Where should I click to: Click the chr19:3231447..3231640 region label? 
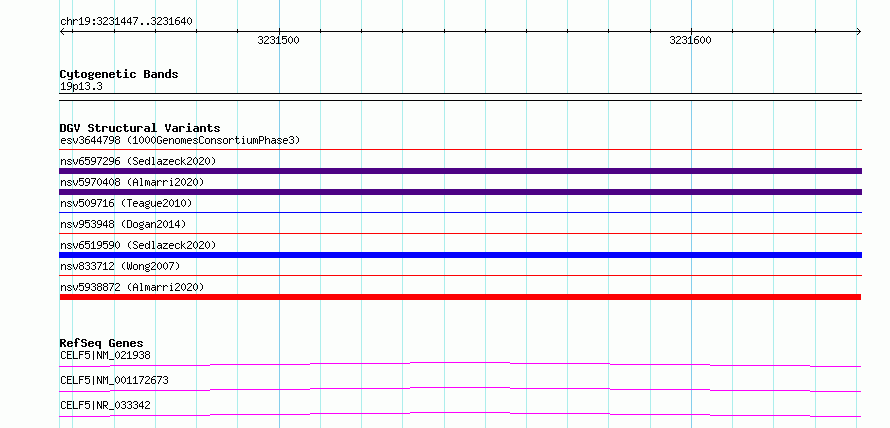pyautogui.click(x=126, y=22)
